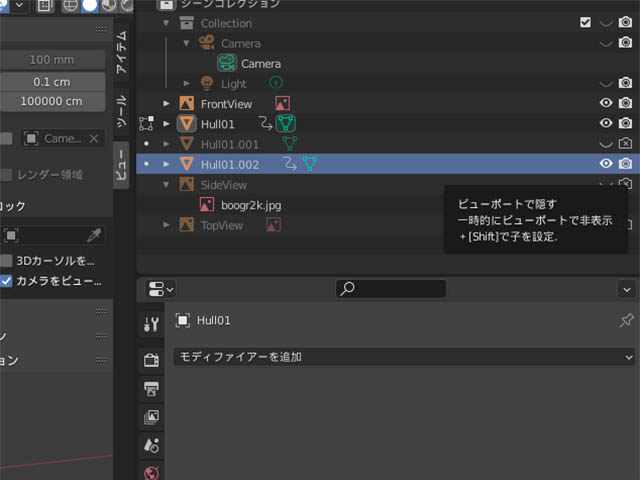
Task: Click the Hull01.001 mesh data icon
Action: (289, 143)
